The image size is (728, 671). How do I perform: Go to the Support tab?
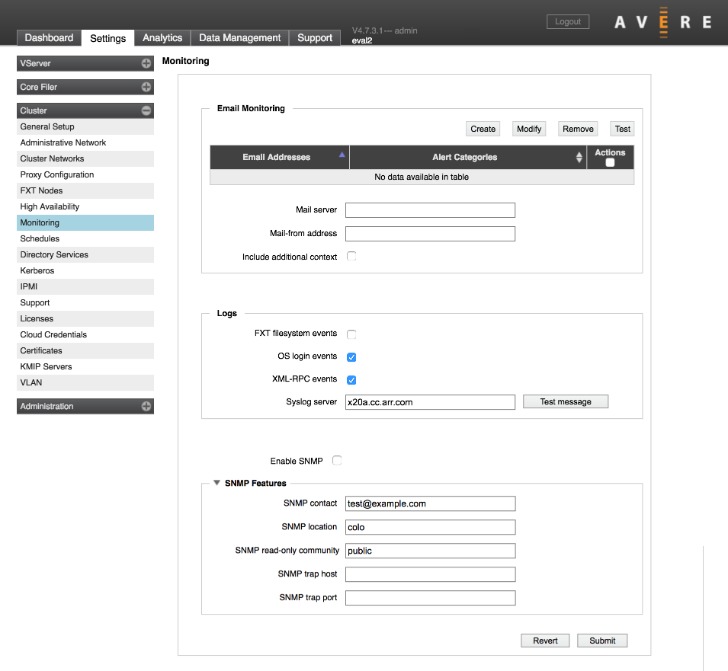314,38
